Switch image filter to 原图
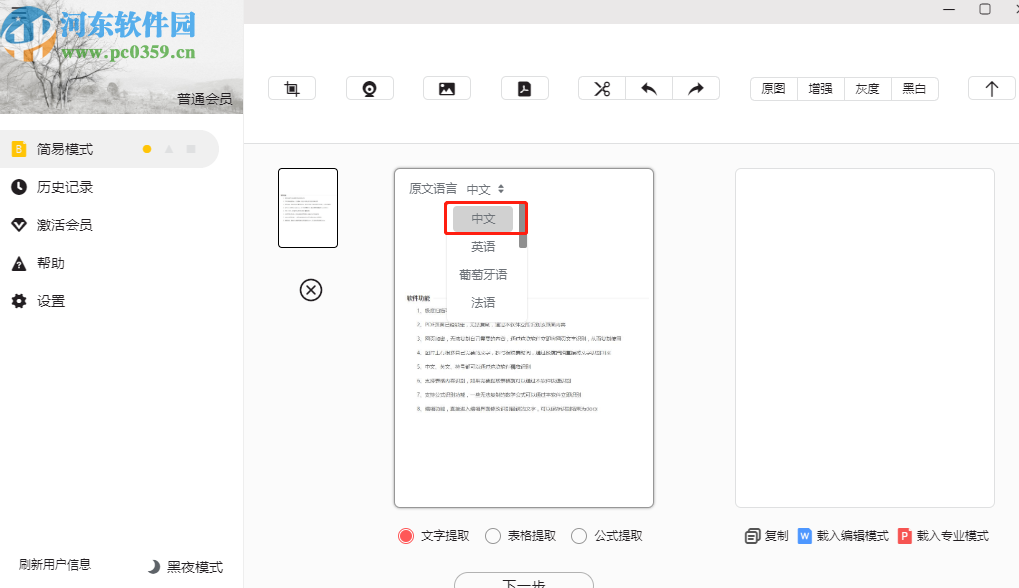Image resolution: width=1019 pixels, height=588 pixels. click(773, 88)
